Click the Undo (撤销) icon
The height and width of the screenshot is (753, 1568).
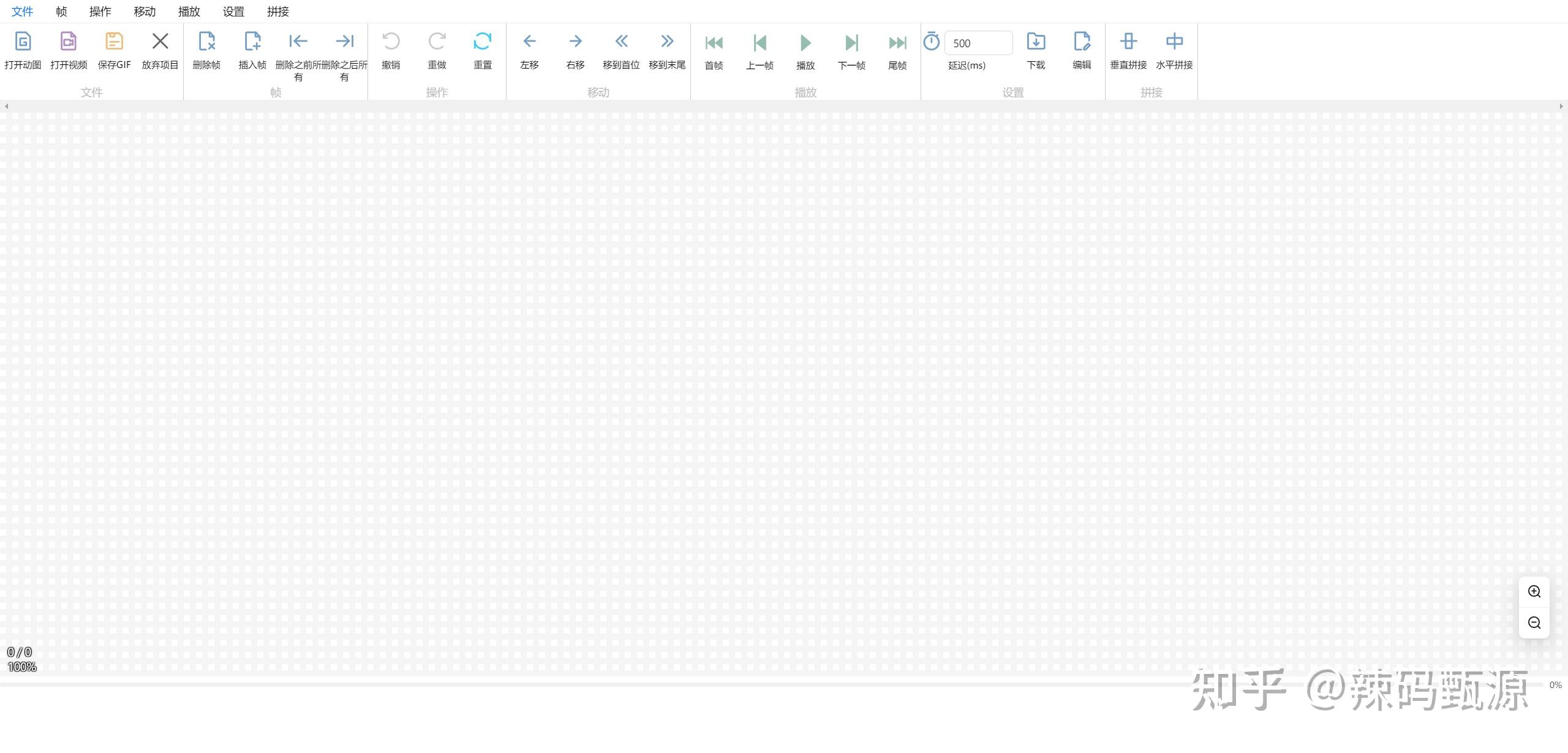point(391,42)
